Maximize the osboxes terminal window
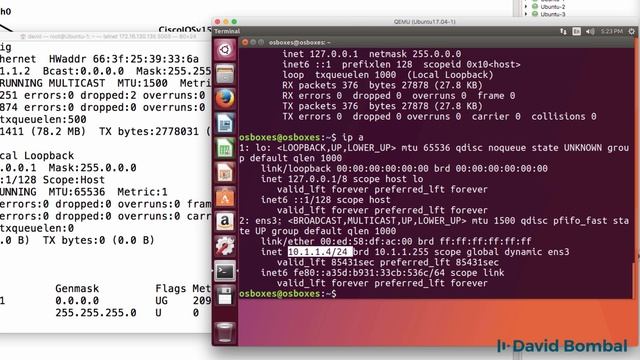The width and height of the screenshot is (640, 360). (261, 42)
